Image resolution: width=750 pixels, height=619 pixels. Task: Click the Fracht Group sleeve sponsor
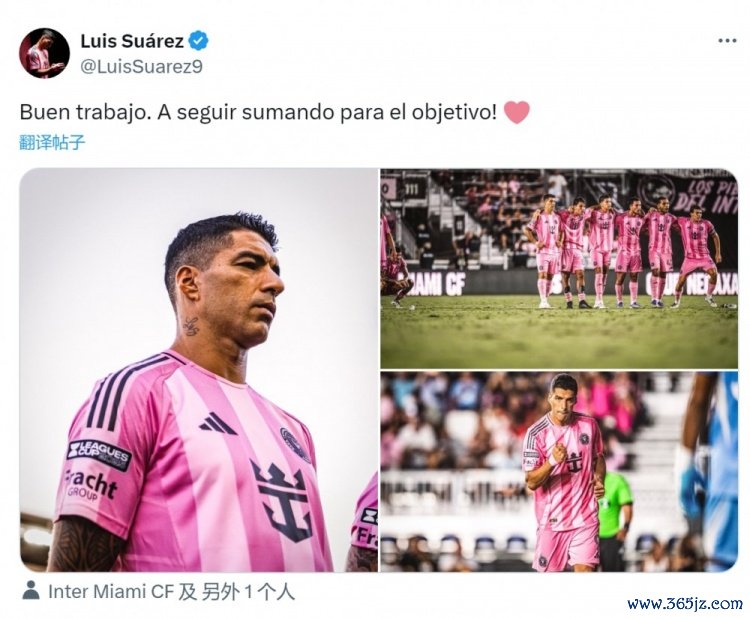coord(90,486)
